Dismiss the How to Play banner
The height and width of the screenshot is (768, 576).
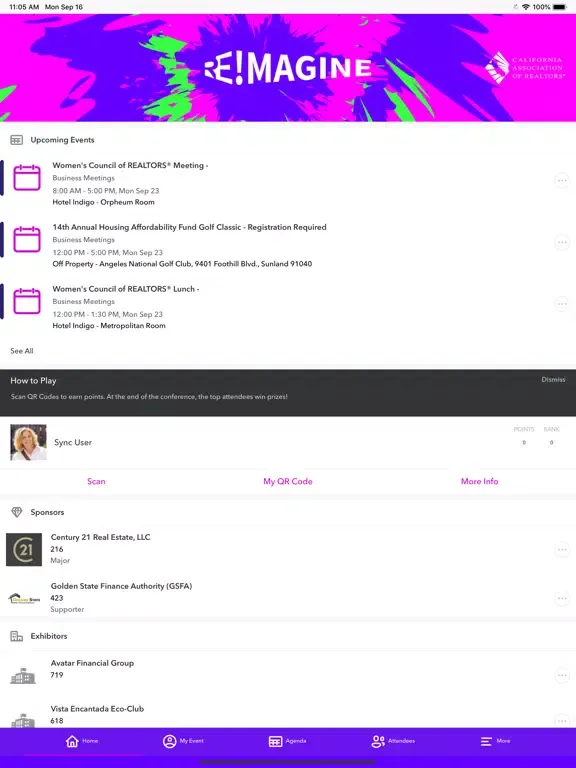553,380
